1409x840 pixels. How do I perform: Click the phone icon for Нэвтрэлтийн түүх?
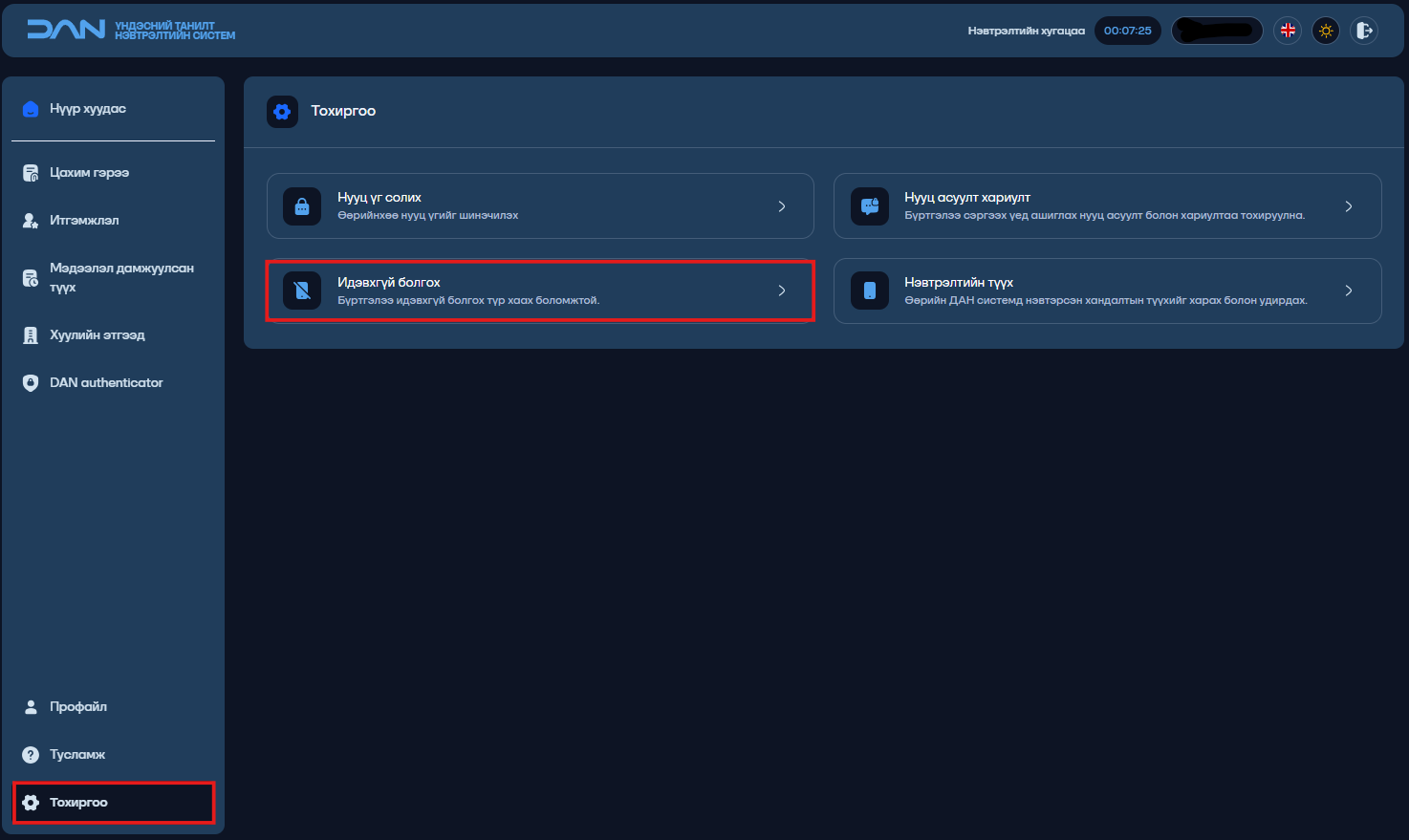870,291
